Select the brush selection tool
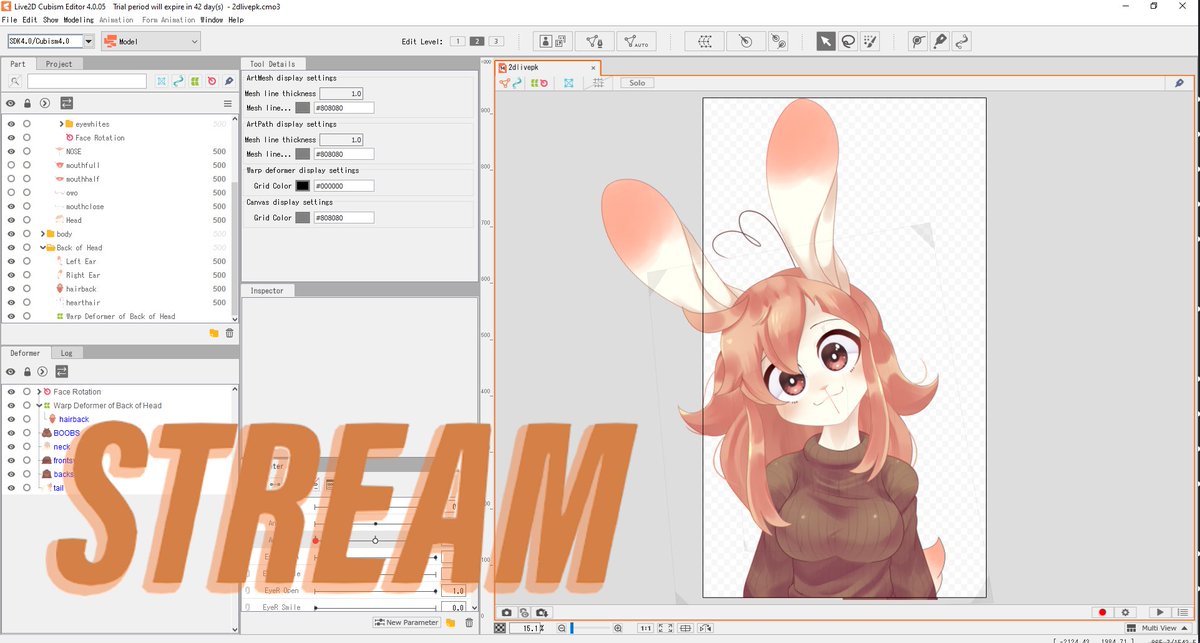This screenshot has width=1200, height=643. click(x=869, y=41)
